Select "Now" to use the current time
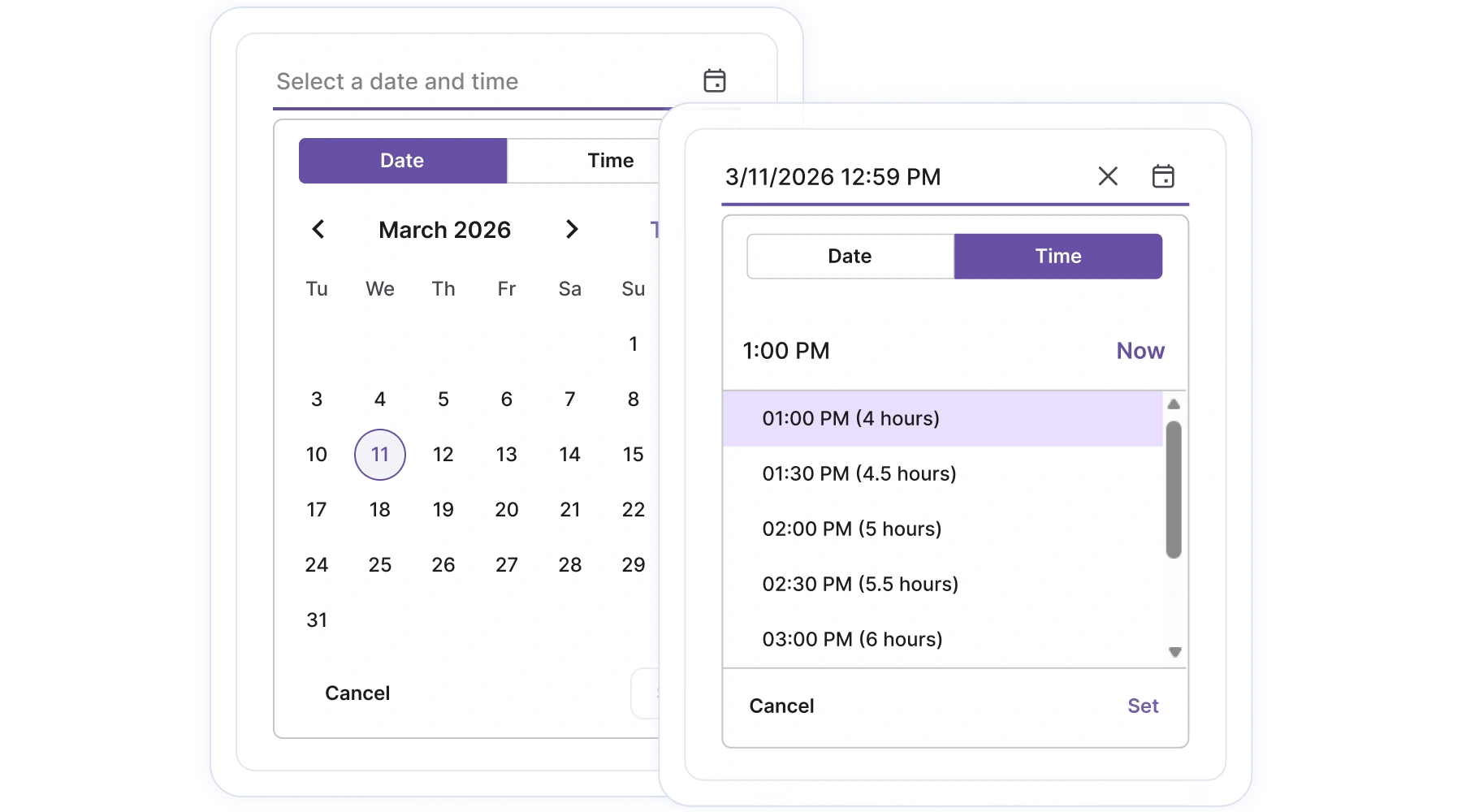The image size is (1462, 812). [1140, 351]
